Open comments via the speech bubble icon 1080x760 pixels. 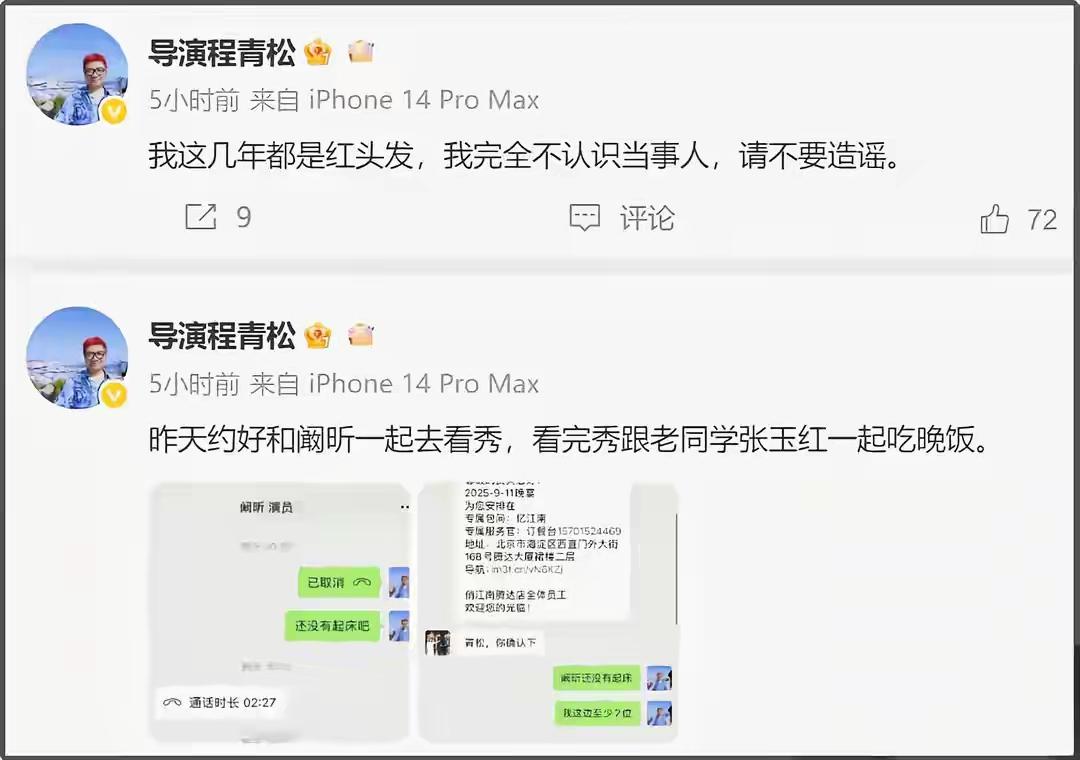[x=585, y=218]
